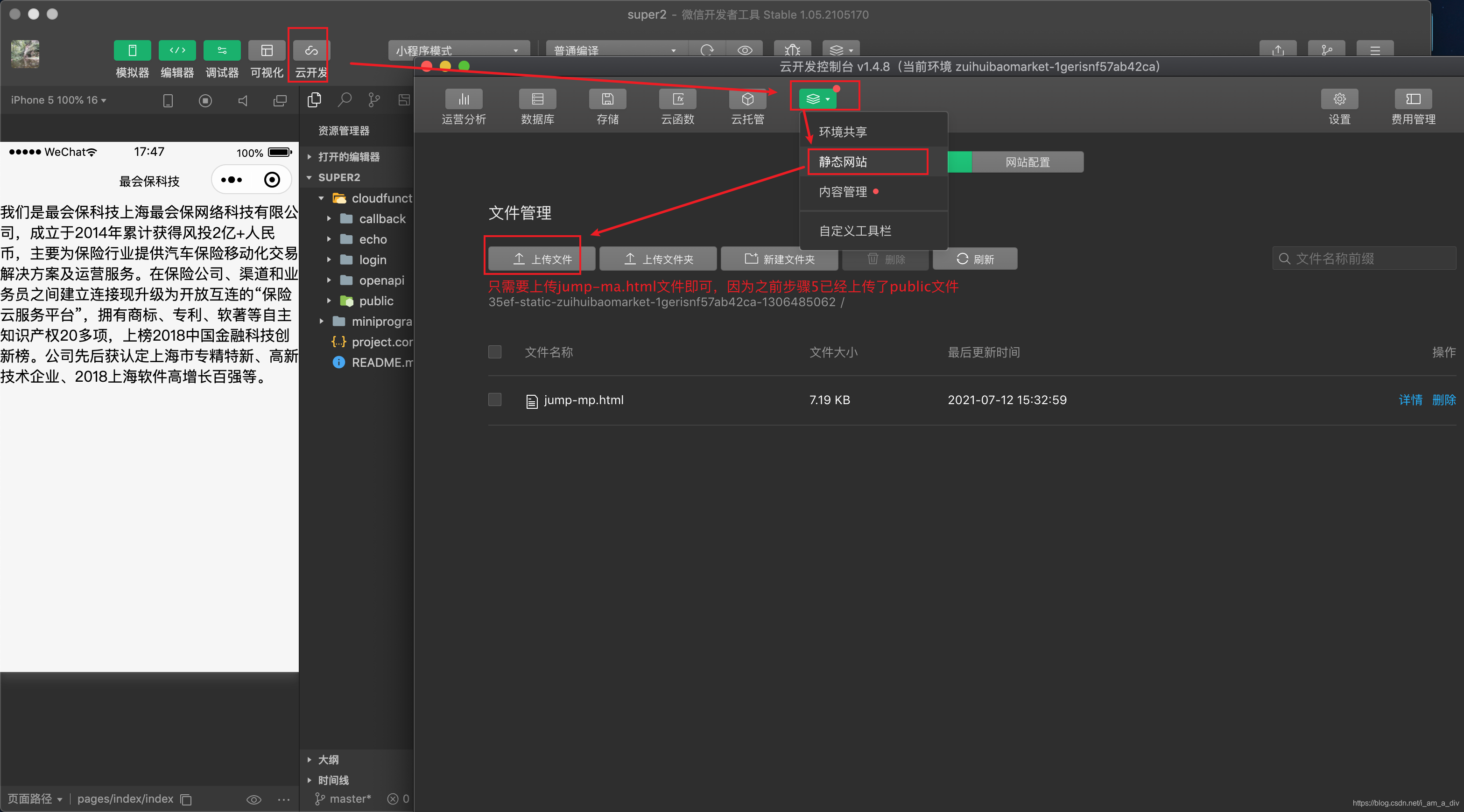
Task: Toggle the Simulator (模拟器) panel button
Action: point(132,50)
